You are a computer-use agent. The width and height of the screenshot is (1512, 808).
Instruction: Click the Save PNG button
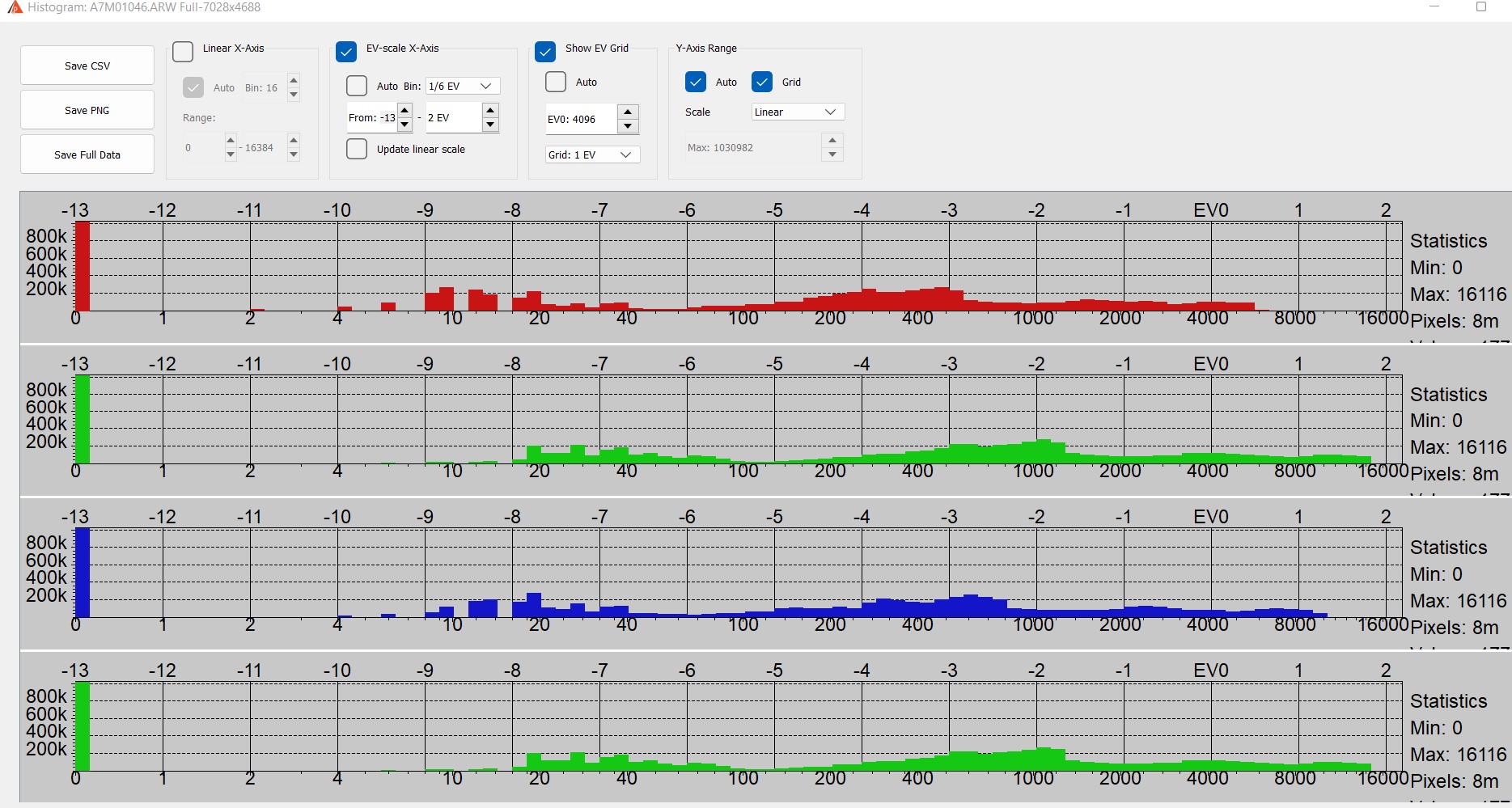pos(87,110)
